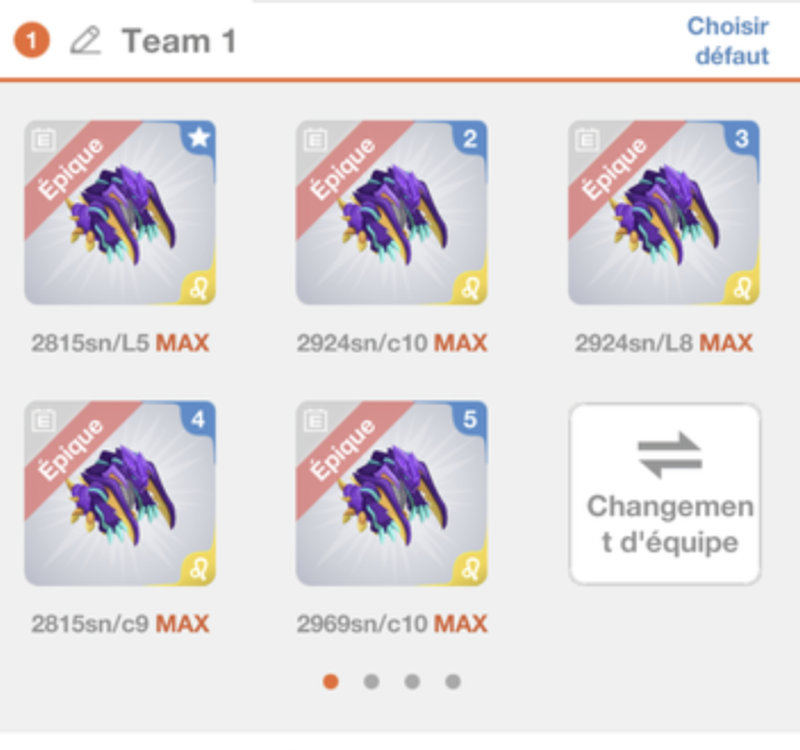Click the pencil icon to rename Team 1
This screenshot has height=750, width=800.
pos(85,41)
